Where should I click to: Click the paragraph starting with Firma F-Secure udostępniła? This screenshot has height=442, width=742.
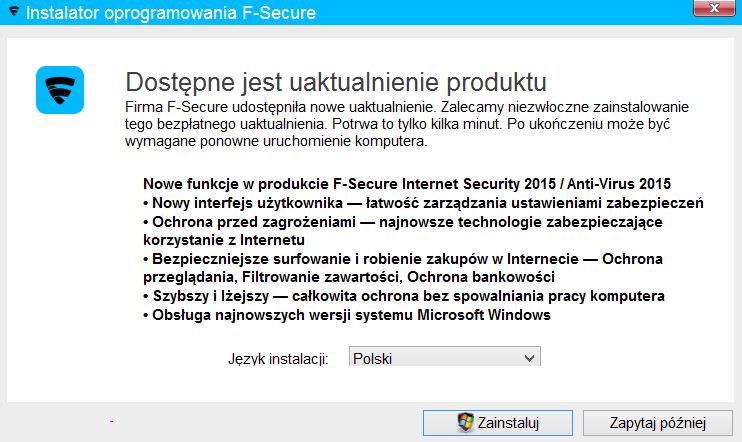coord(407,124)
